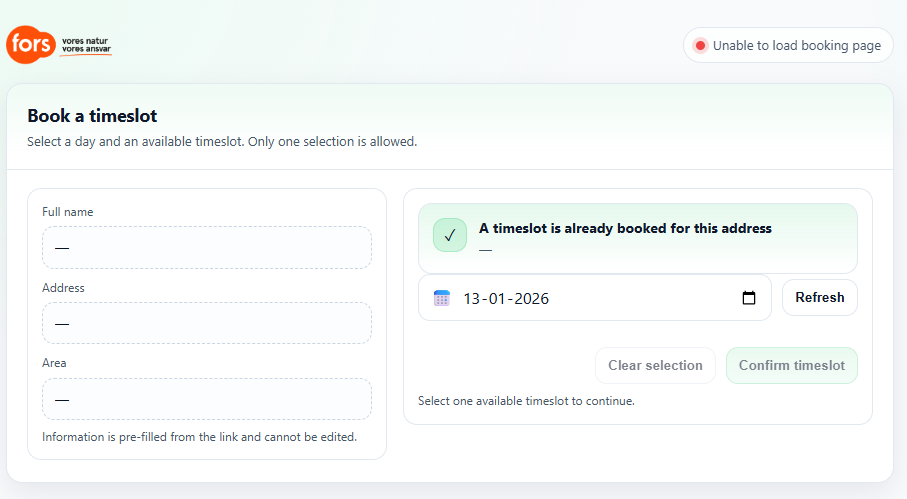Click the already booked timeslot message
The width and height of the screenshot is (907, 499).
(625, 228)
